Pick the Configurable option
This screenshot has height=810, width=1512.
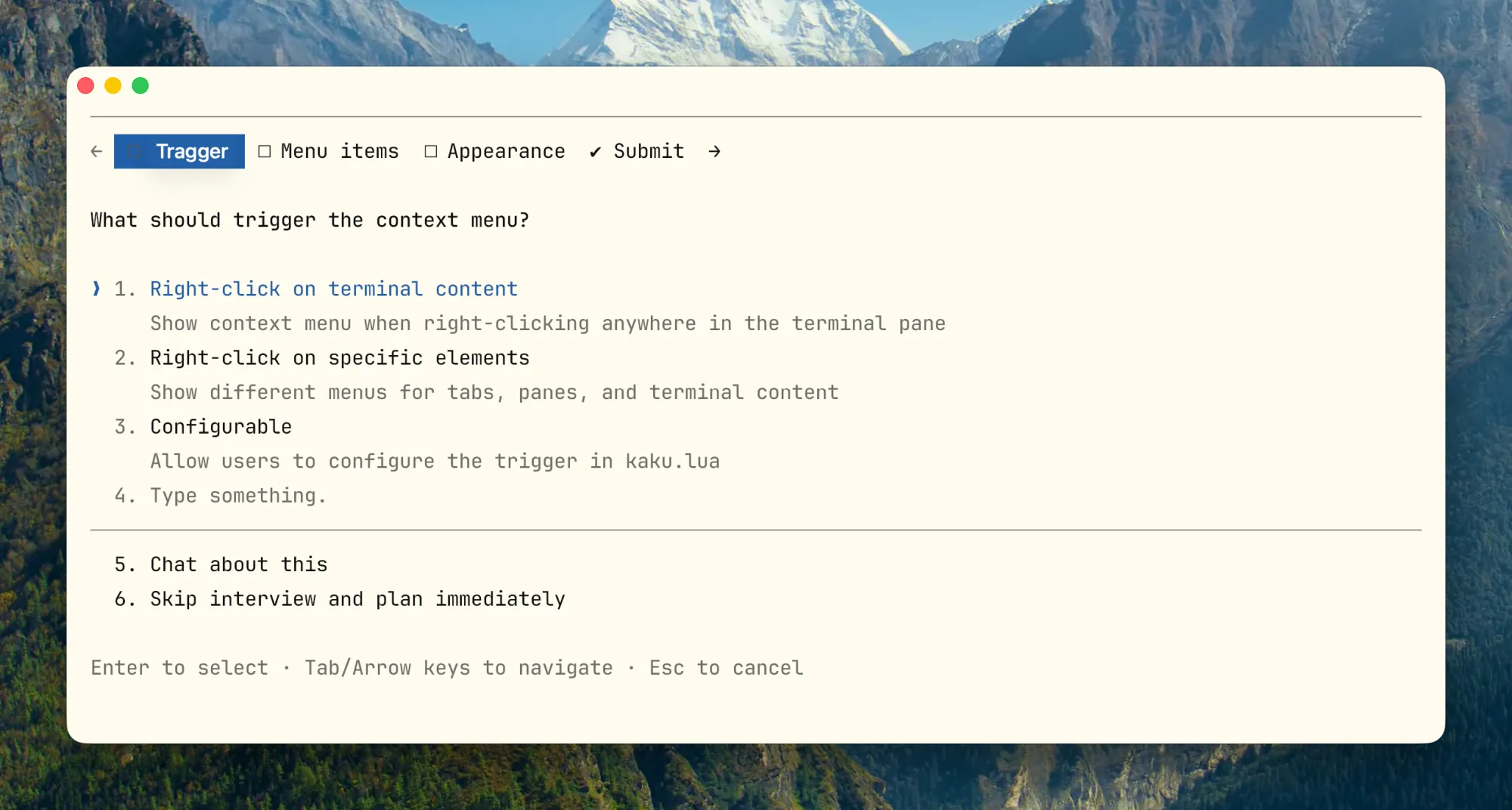[x=221, y=427]
